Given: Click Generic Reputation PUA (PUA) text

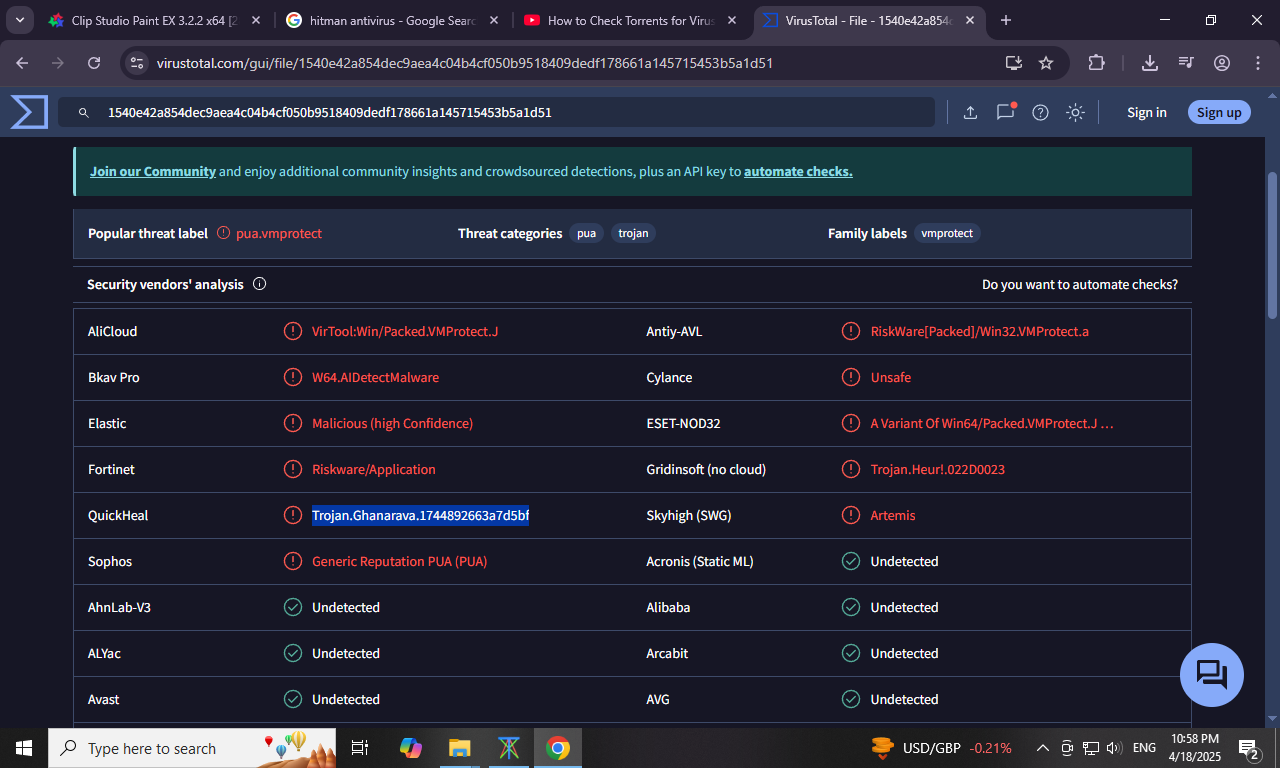Looking at the screenshot, I should coord(399,561).
